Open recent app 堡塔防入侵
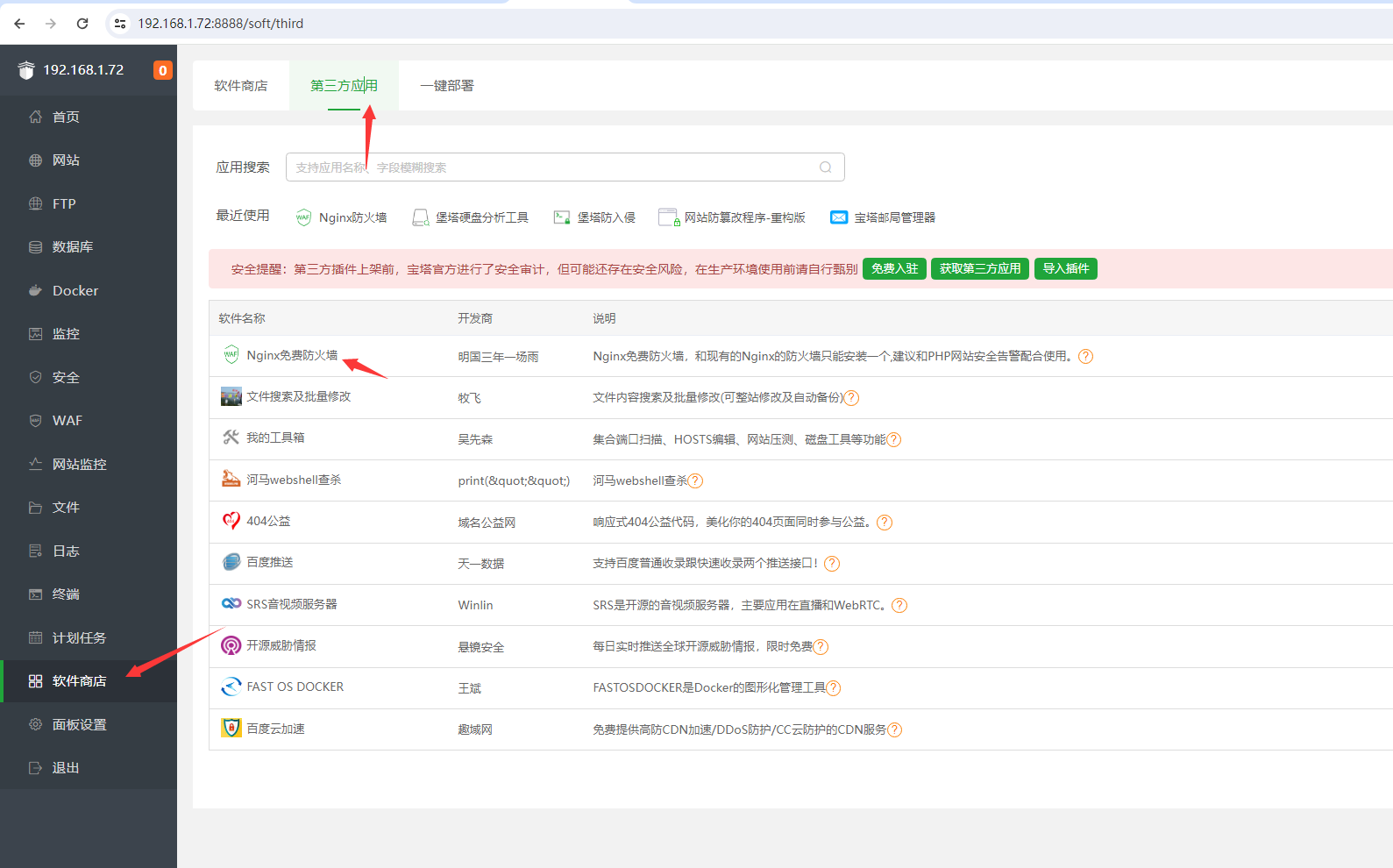Screen dimensions: 1393x868 pos(595,217)
